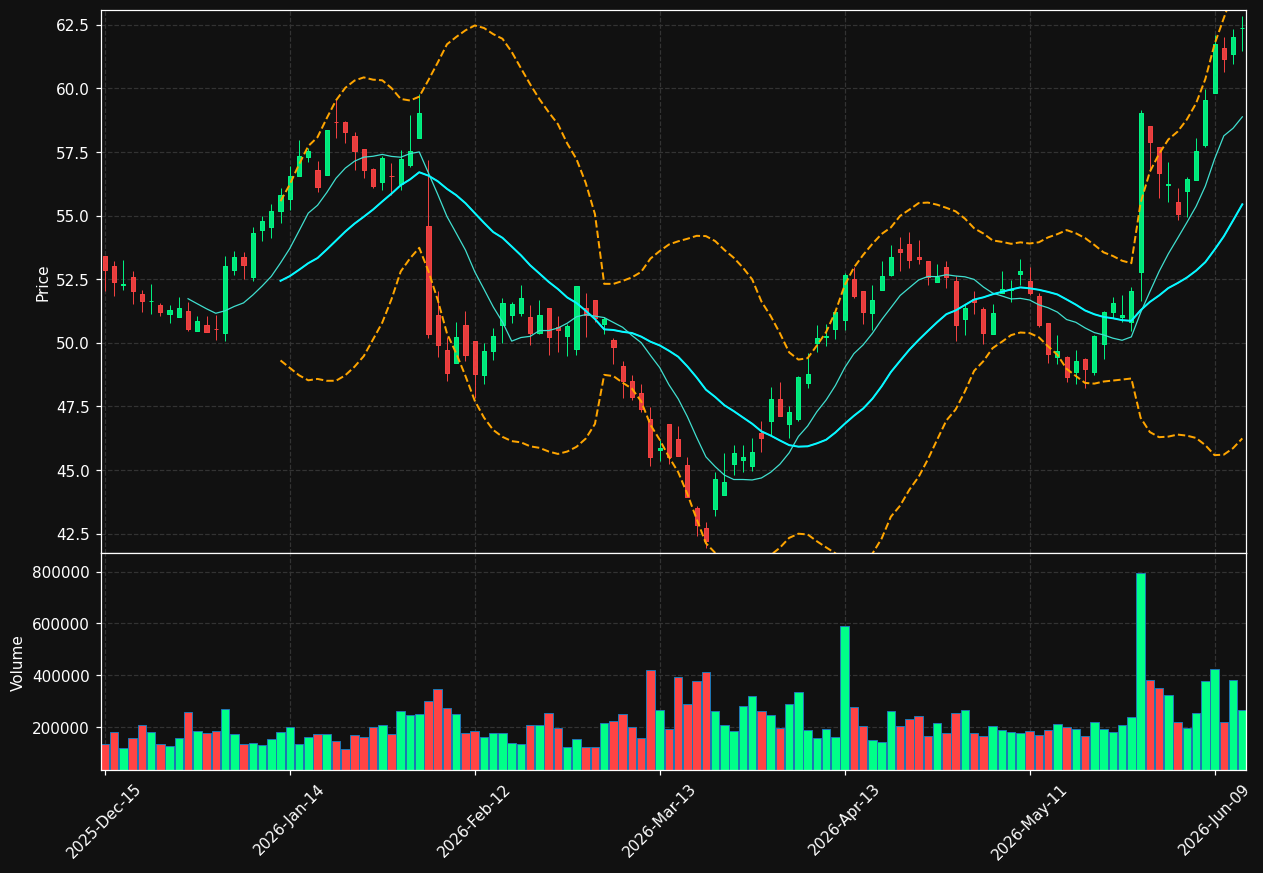Image resolution: width=1263 pixels, height=873 pixels.
Task: Click the 200000 volume tick label
Action: tap(61, 728)
